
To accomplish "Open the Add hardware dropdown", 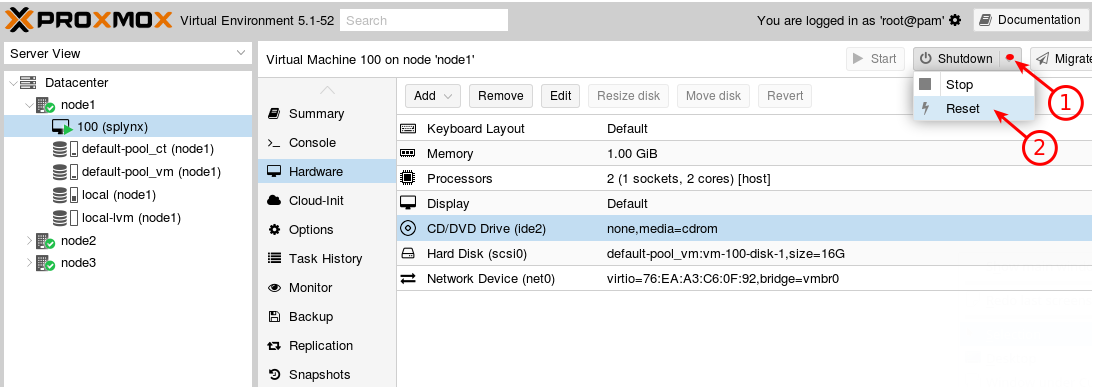I will [433, 96].
